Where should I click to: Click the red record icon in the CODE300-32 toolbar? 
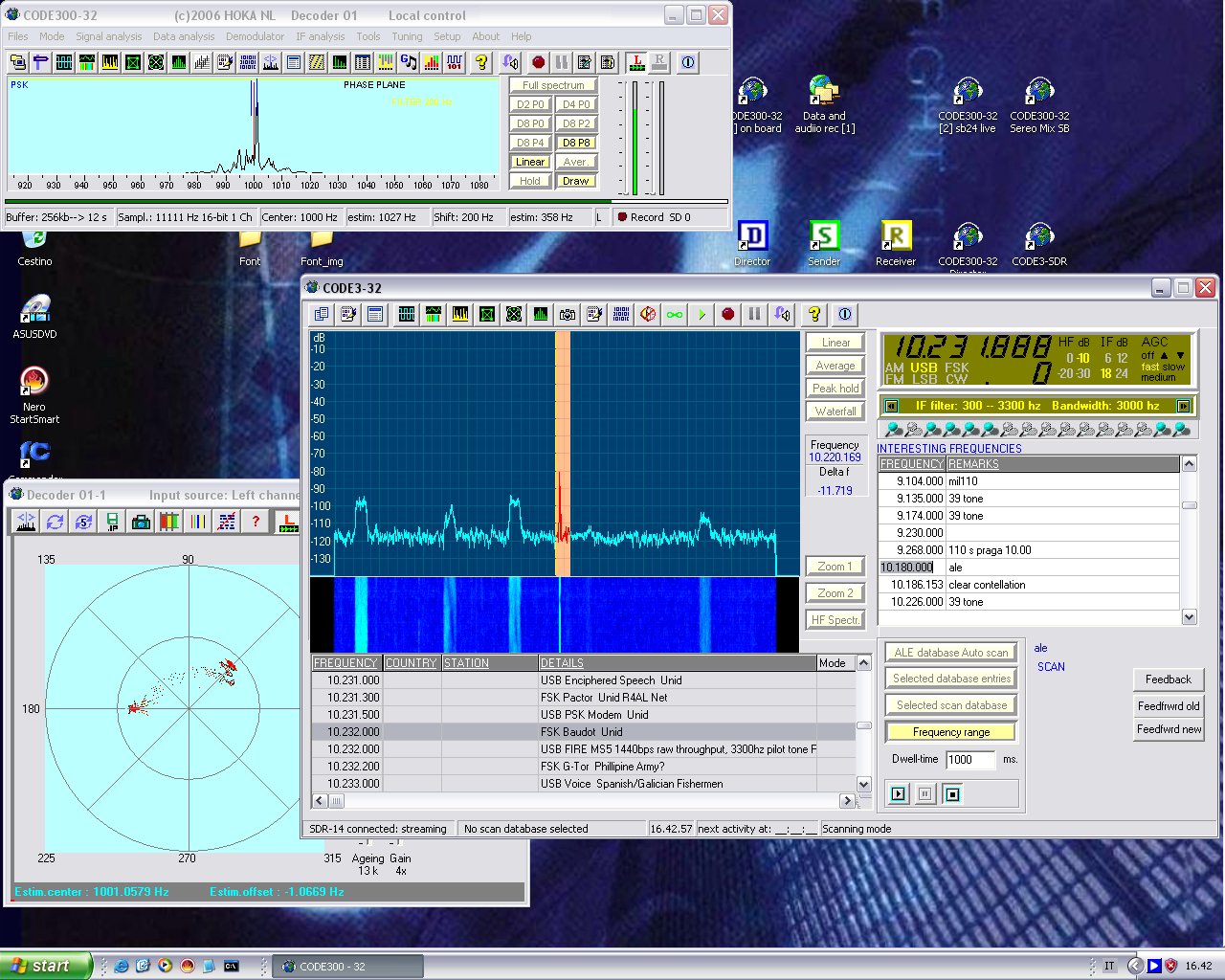click(539, 62)
